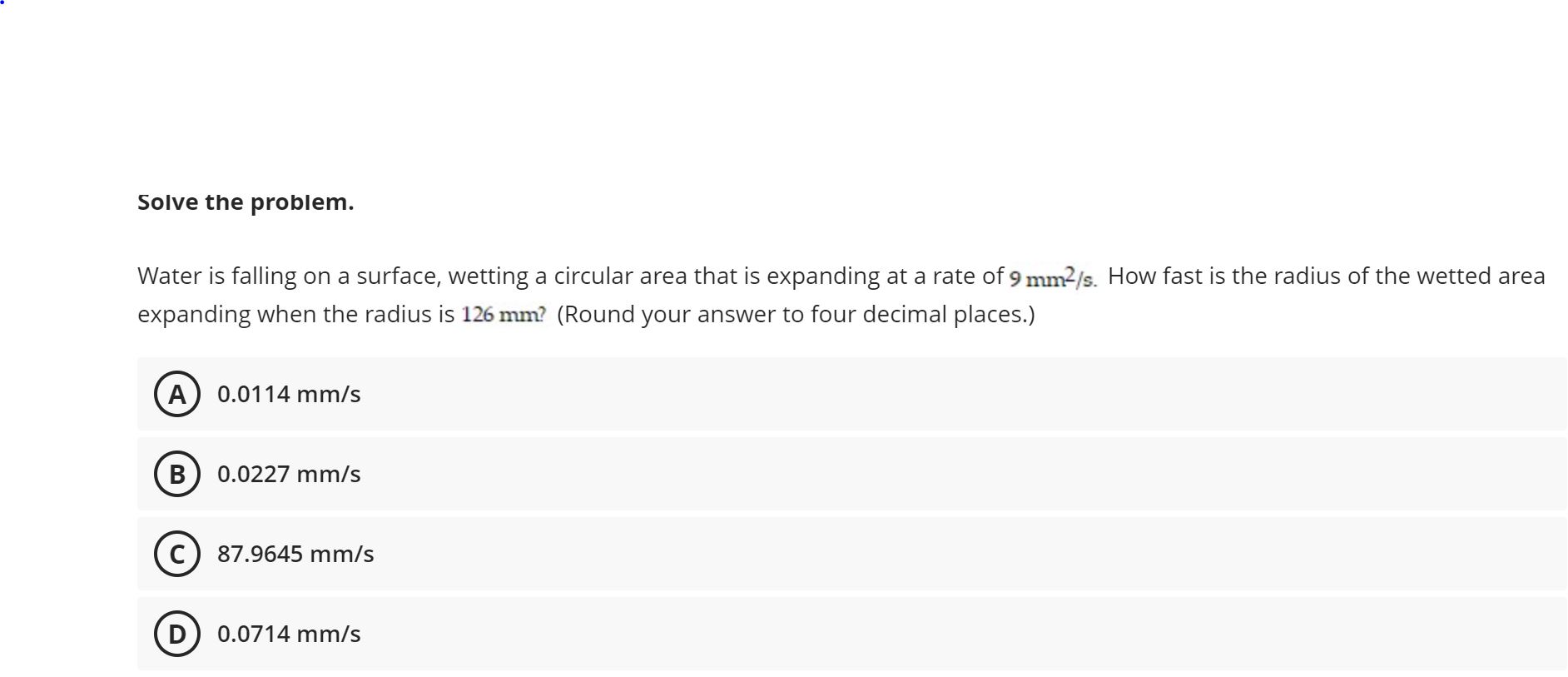1568x677 pixels.
Task: Click the rounding instruction text
Action: [795, 314]
